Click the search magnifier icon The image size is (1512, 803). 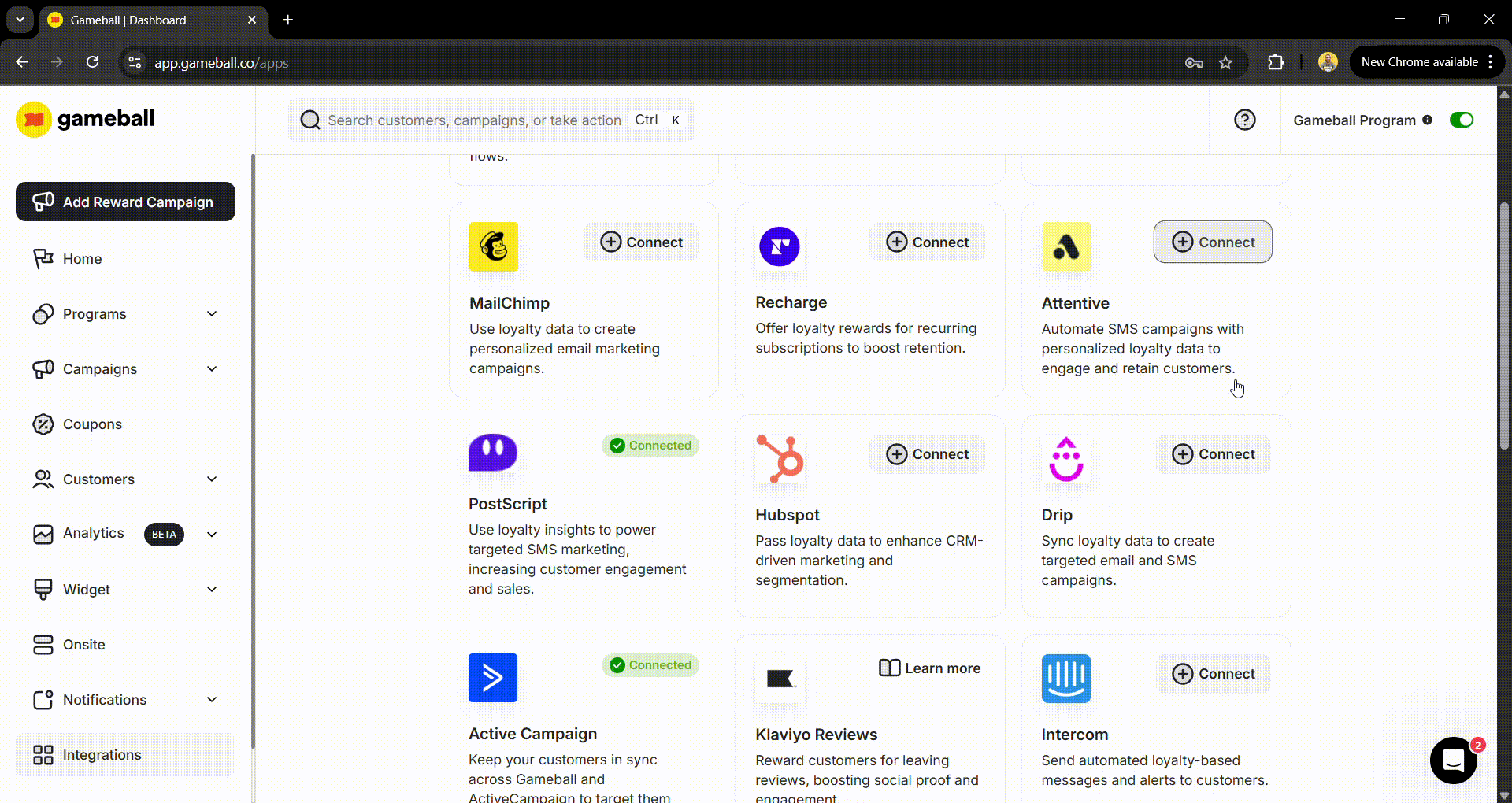[310, 120]
